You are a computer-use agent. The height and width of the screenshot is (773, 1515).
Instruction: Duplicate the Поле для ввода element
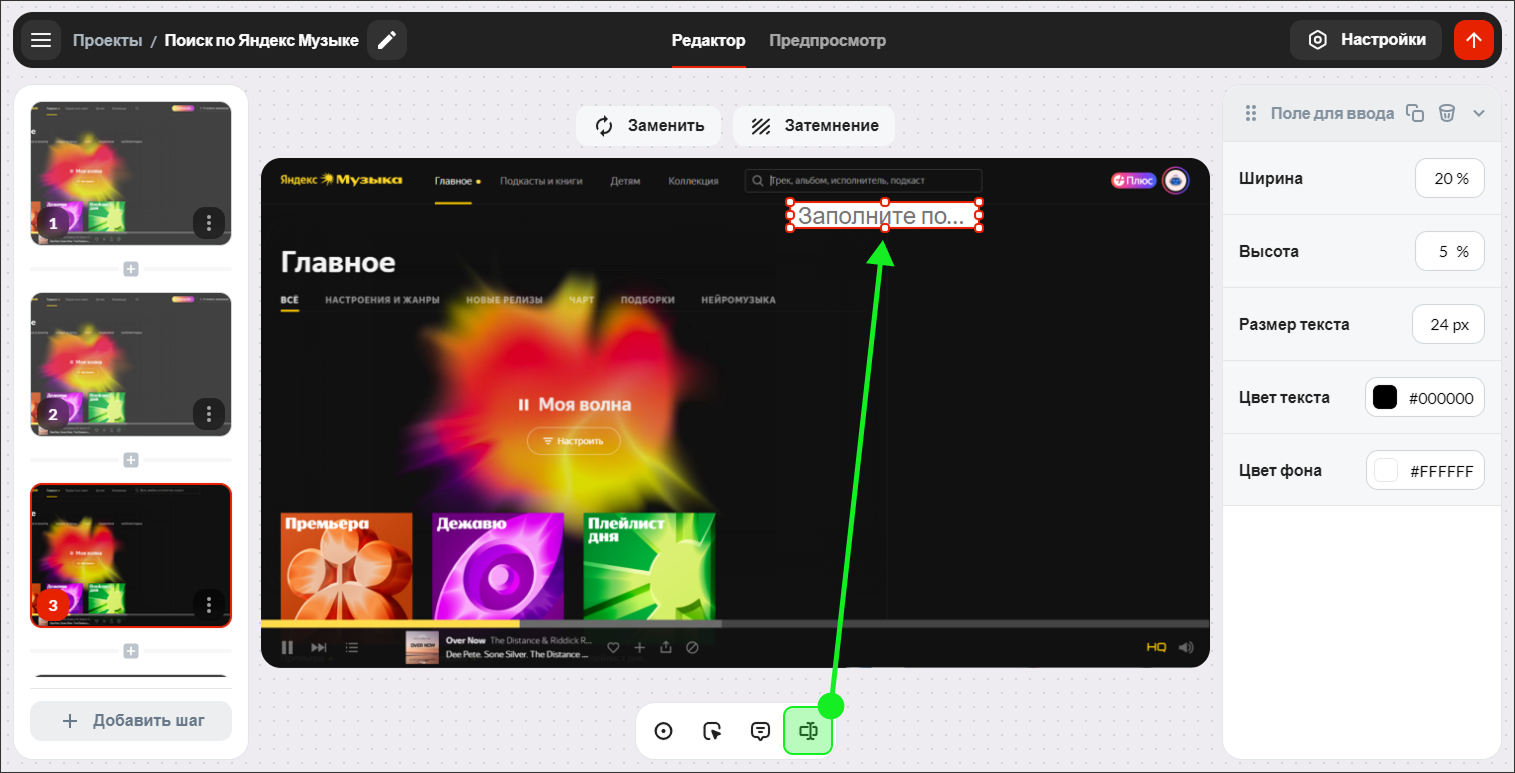pyautogui.click(x=1415, y=113)
